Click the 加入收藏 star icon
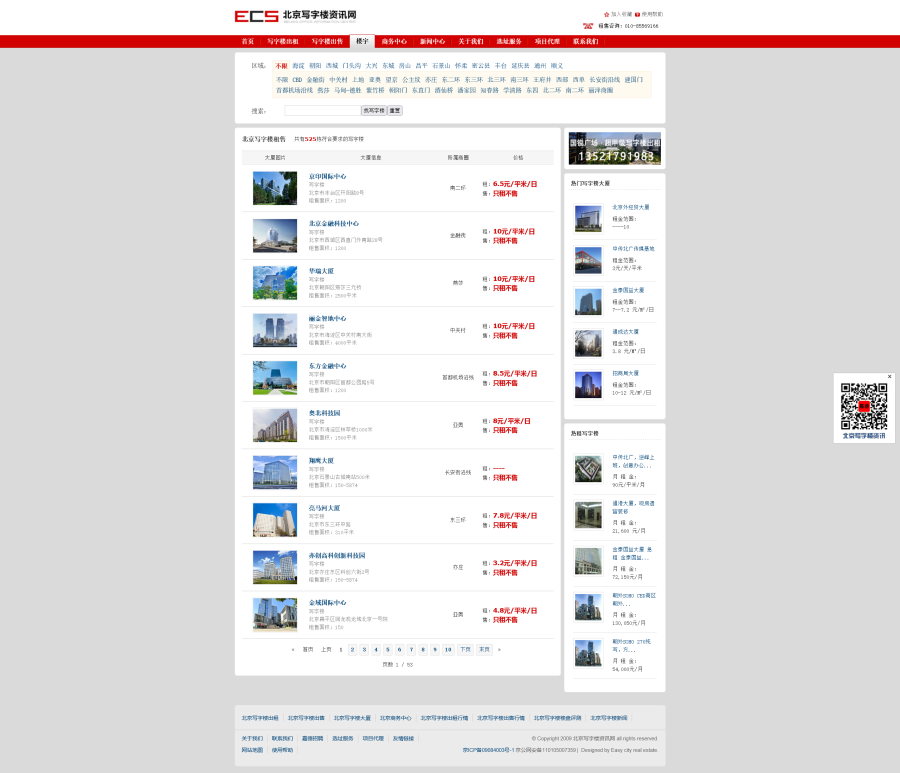 (x=606, y=14)
